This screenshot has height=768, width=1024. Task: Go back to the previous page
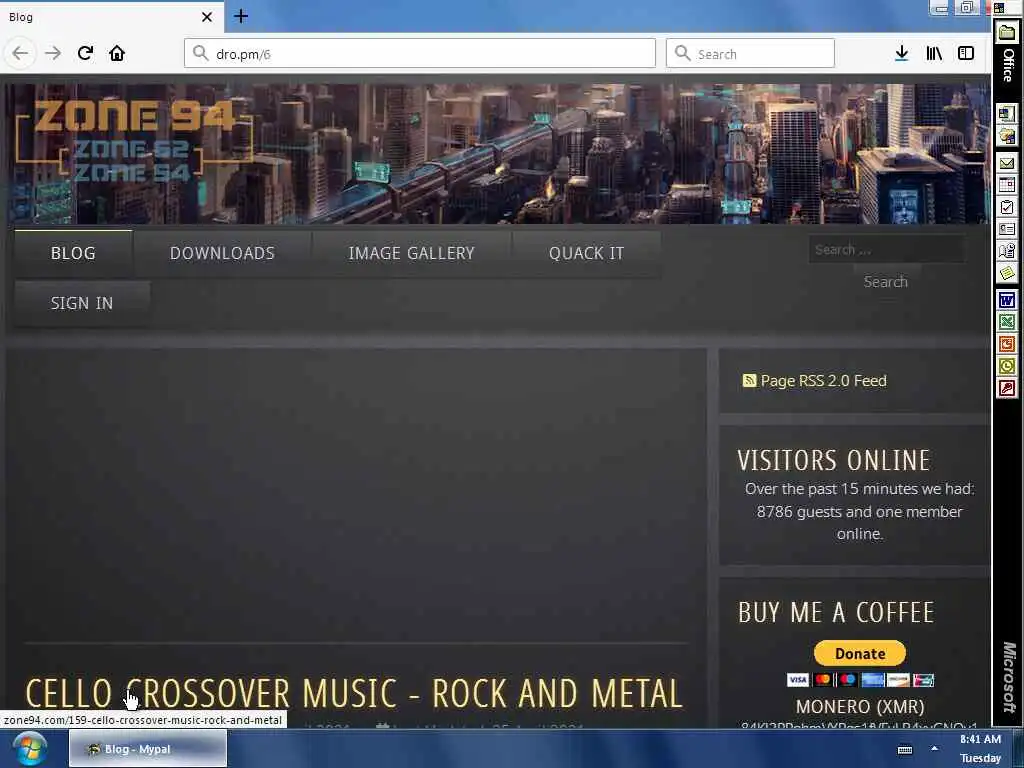click(x=20, y=53)
